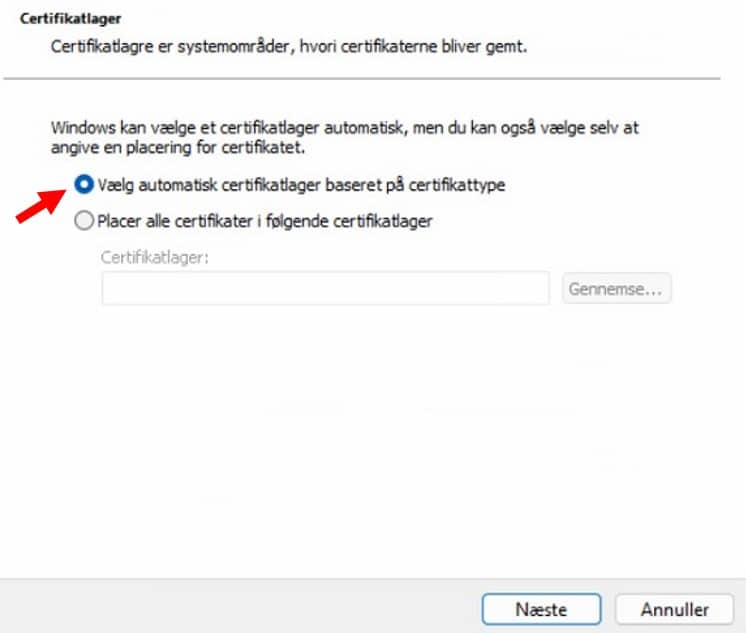
Task: Open the Gennemse... browse button
Action: point(616,288)
